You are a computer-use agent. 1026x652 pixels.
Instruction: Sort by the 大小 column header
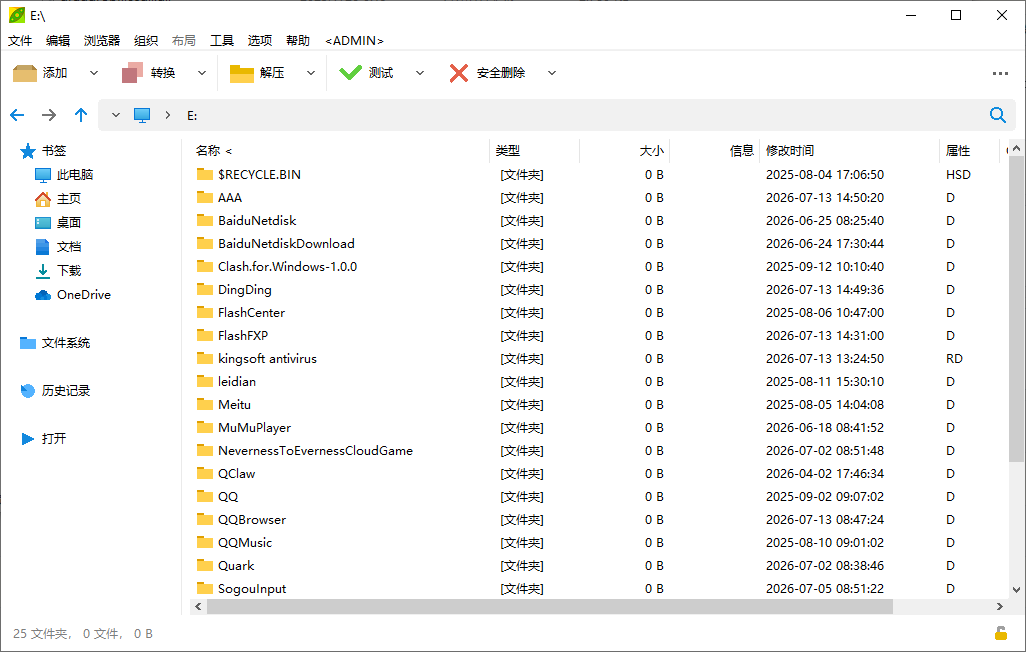click(x=625, y=151)
